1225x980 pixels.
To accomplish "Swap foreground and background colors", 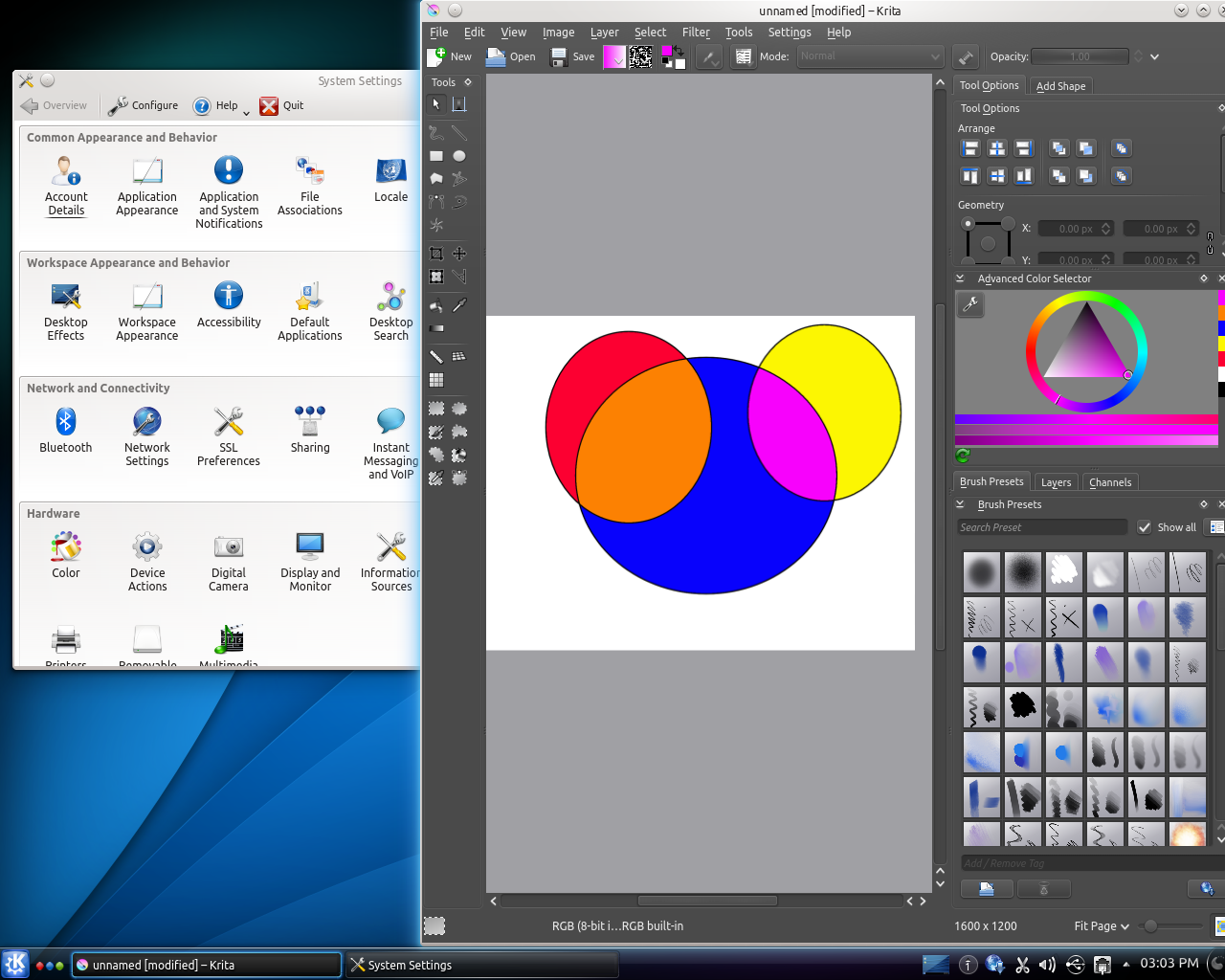I will pyautogui.click(x=680, y=49).
